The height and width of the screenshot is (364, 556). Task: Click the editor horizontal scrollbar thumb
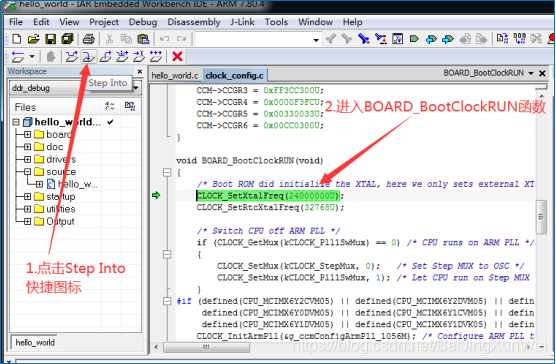coord(206,347)
